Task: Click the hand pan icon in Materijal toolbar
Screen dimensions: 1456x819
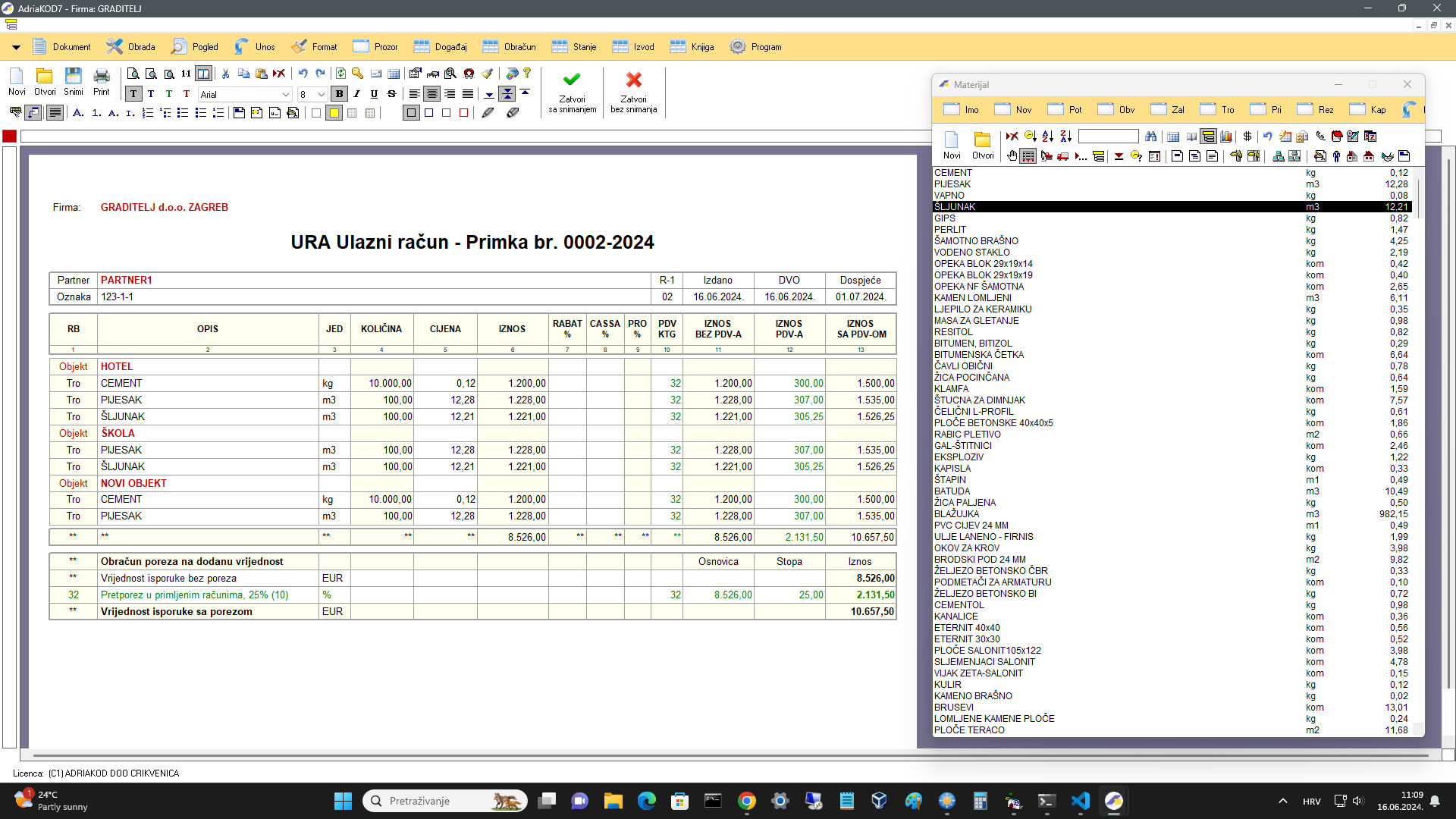Action: click(1012, 156)
